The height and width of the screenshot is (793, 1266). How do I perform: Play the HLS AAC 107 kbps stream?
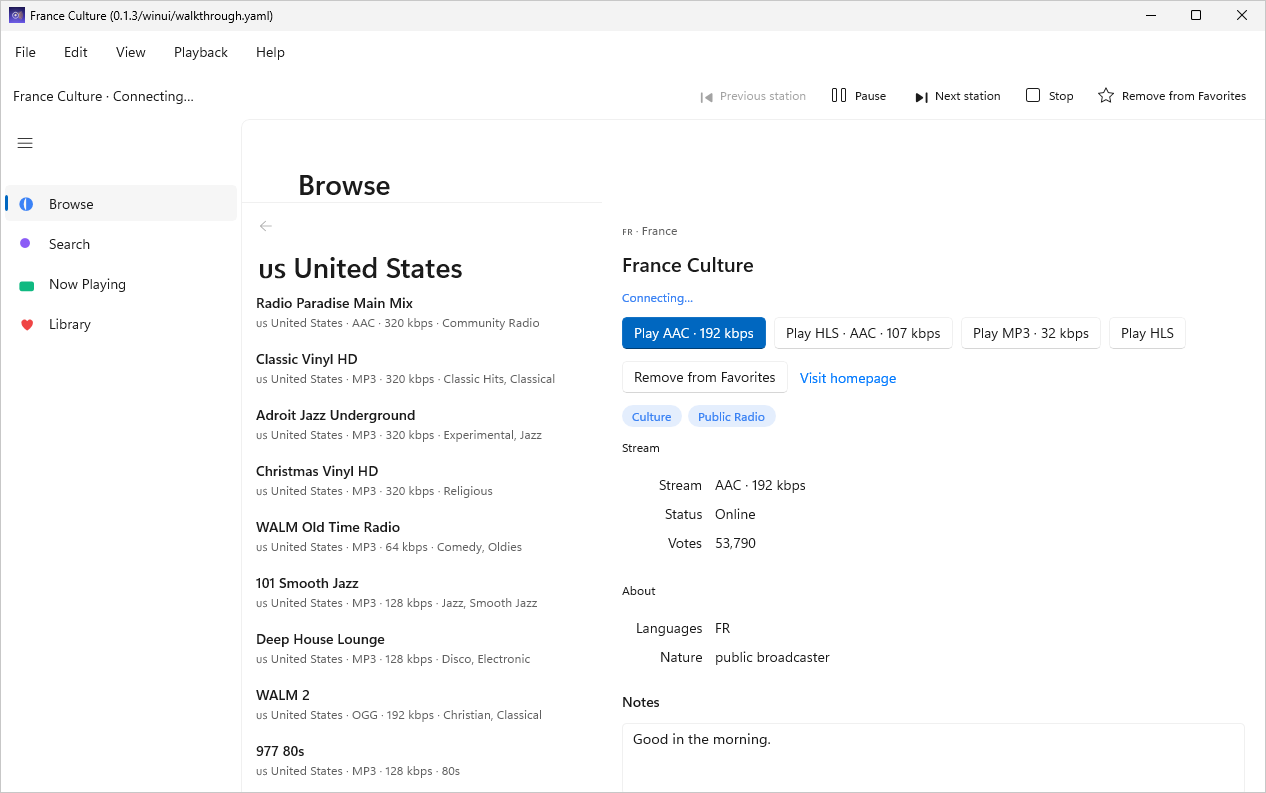(863, 333)
